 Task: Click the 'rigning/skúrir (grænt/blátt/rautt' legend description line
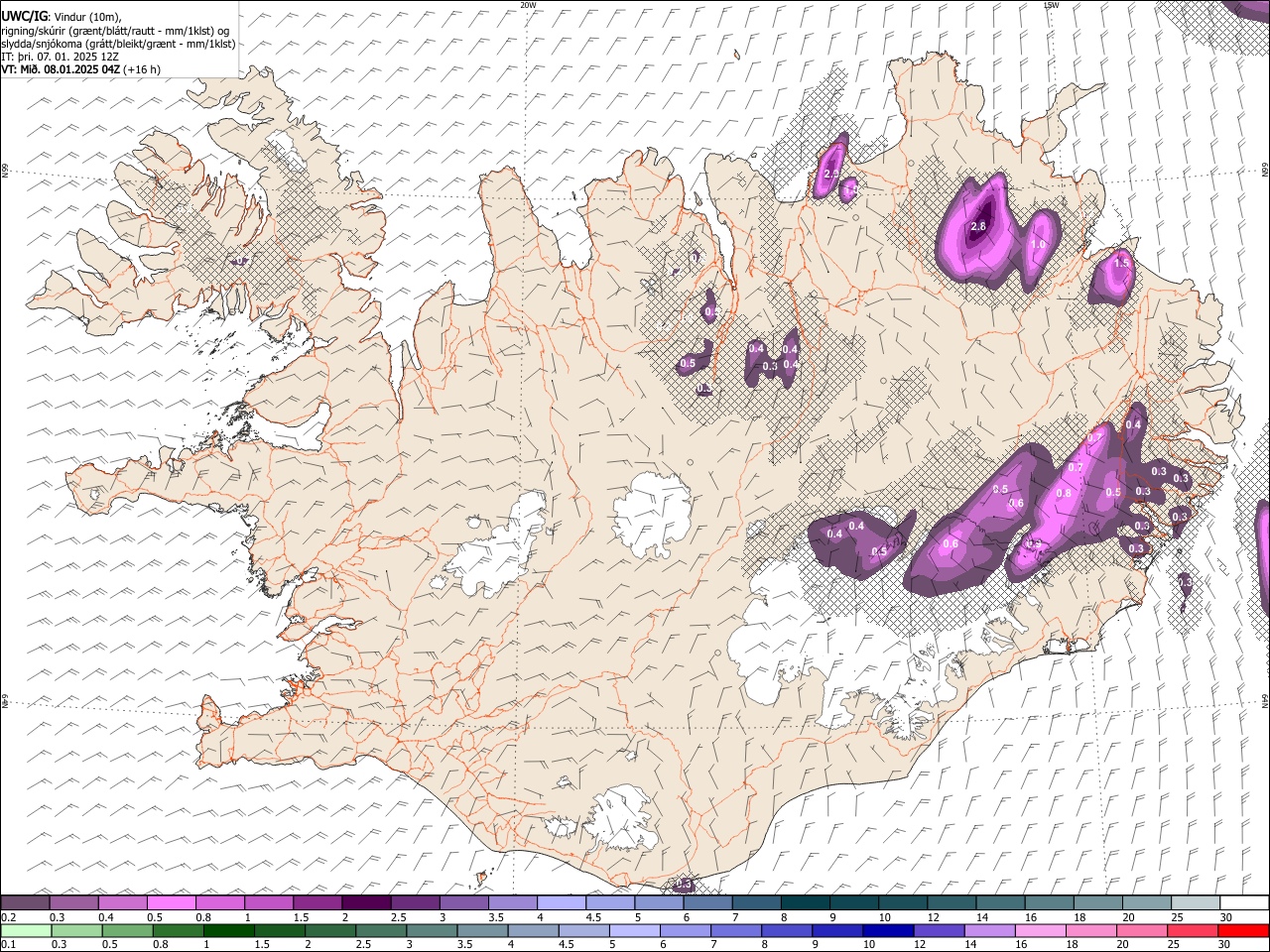(115, 31)
